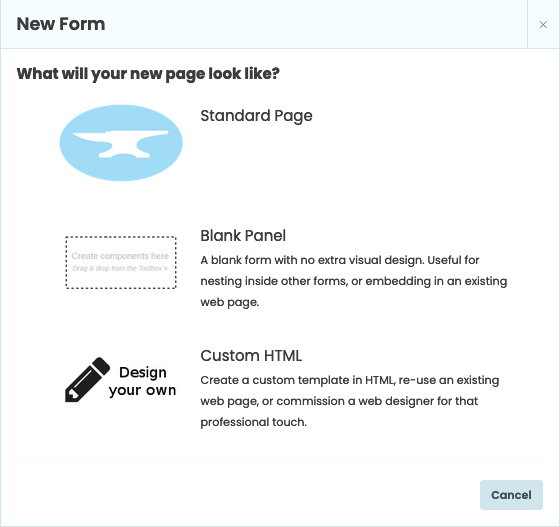Screen dimensions: 560x527
Task: Click the Custom HTML description paragraph
Action: (350, 401)
